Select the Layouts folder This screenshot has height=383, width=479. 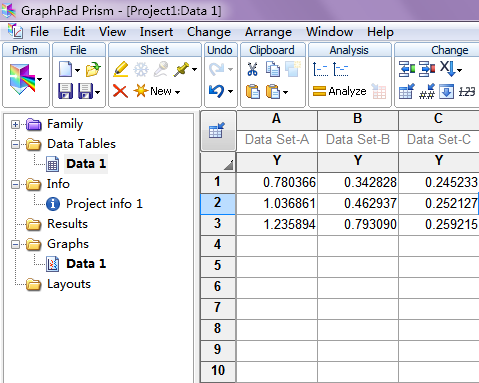pos(69,284)
